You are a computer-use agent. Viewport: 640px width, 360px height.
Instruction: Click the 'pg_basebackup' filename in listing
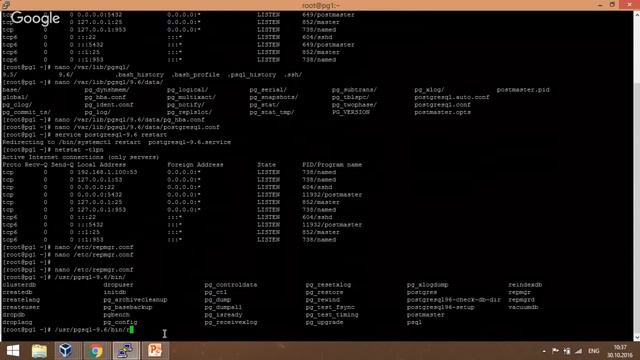[x=128, y=307]
